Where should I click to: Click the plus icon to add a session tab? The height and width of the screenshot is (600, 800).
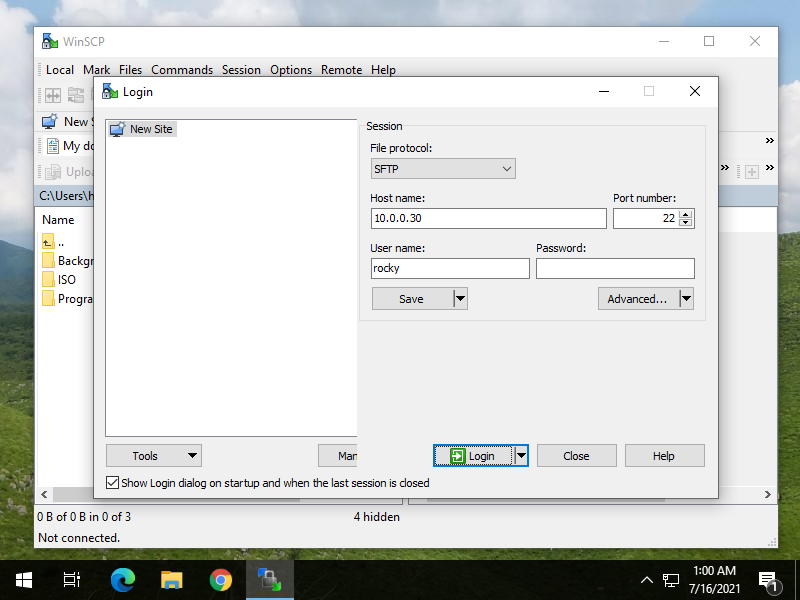tap(751, 171)
